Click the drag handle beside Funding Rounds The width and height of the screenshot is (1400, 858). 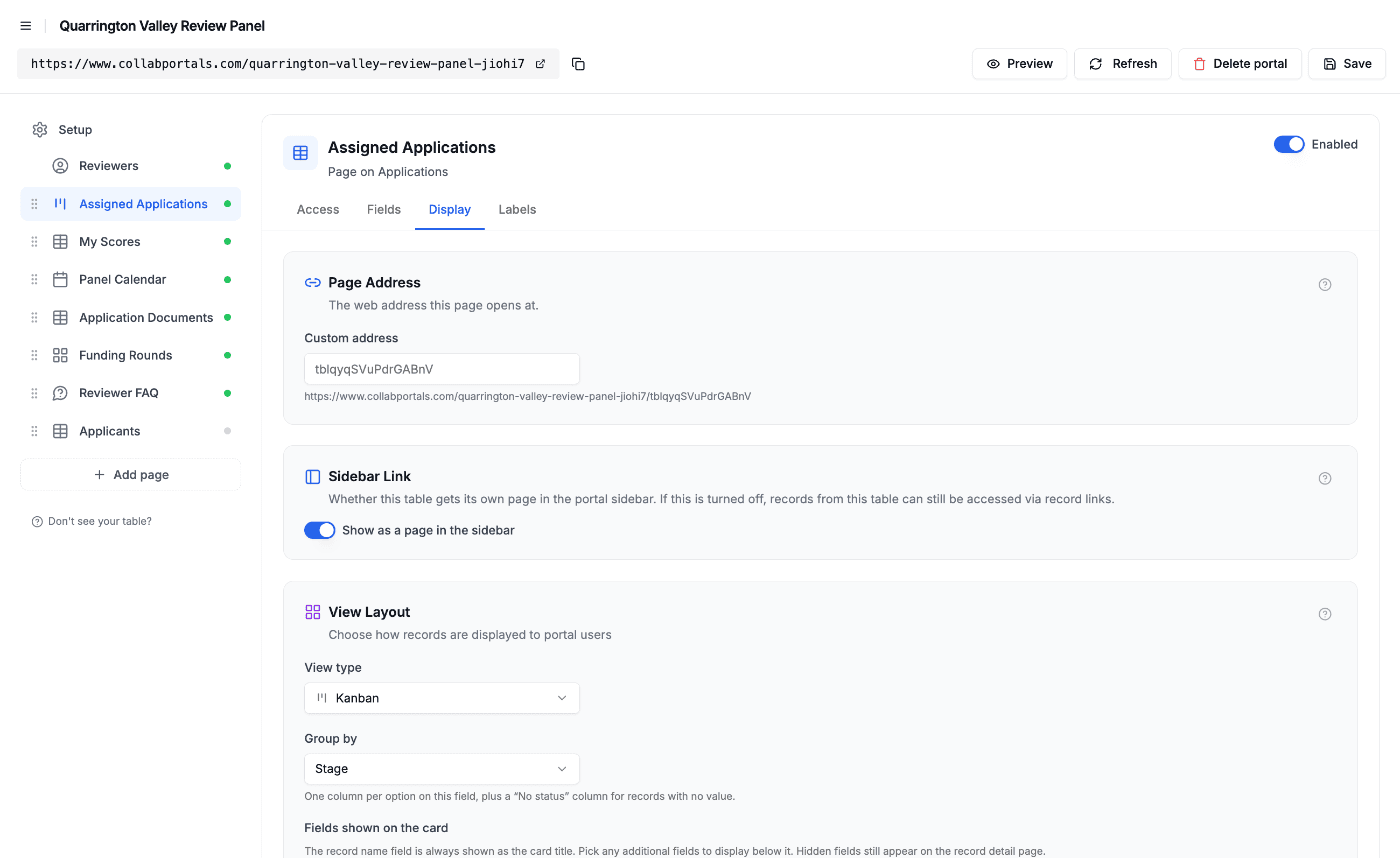34,356
